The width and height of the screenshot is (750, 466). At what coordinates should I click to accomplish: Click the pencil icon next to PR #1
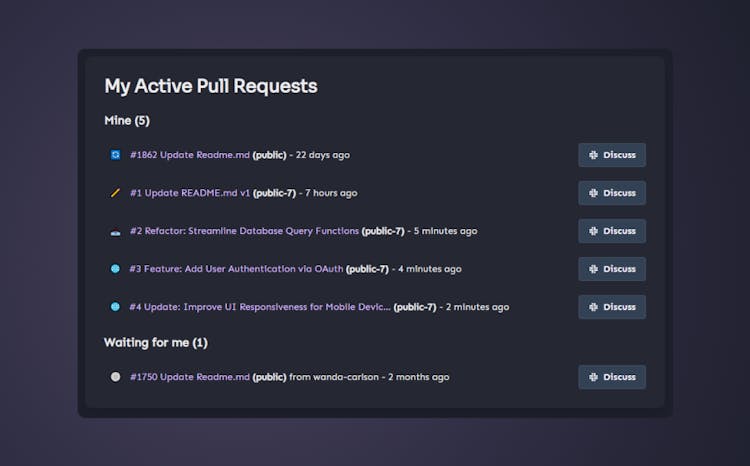pos(115,193)
